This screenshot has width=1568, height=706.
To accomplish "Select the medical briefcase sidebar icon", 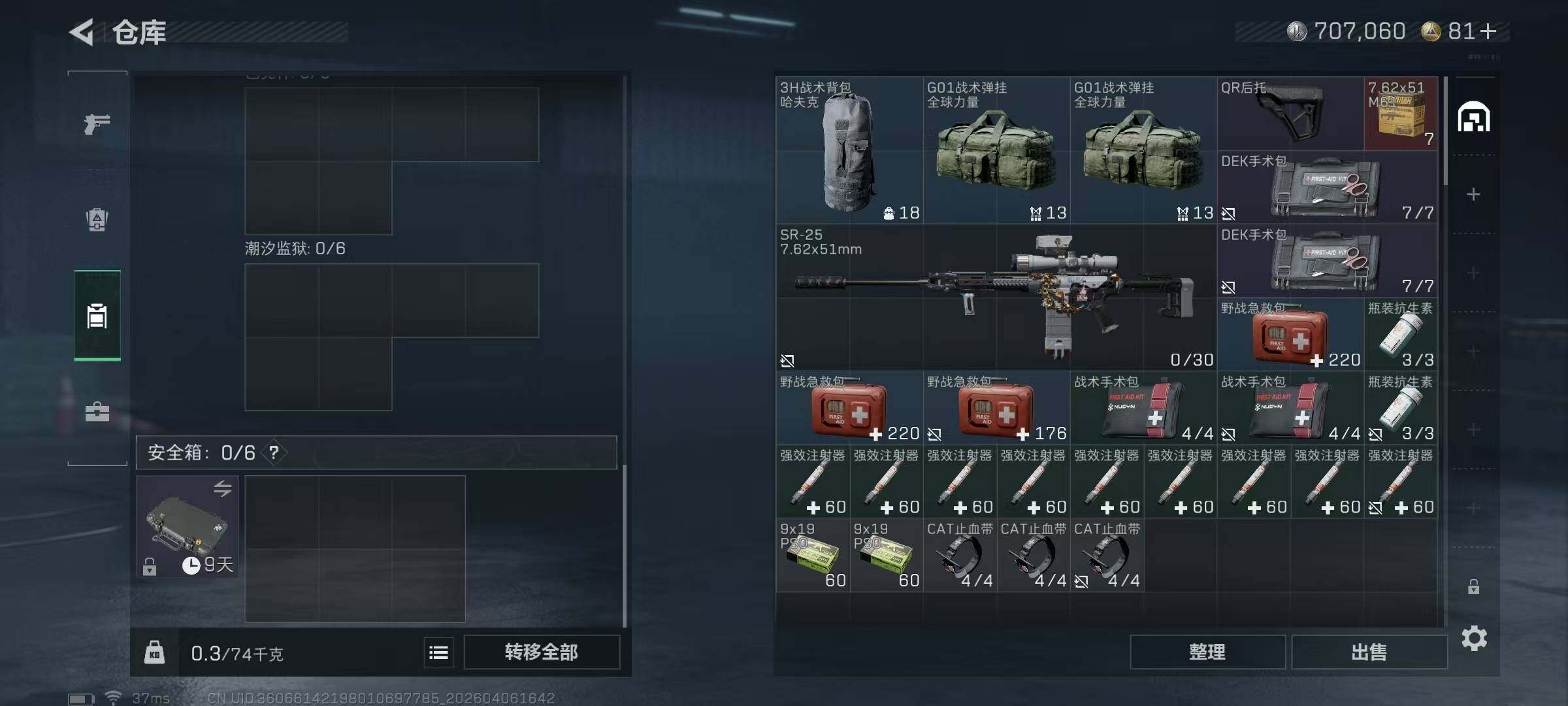I will point(97,412).
